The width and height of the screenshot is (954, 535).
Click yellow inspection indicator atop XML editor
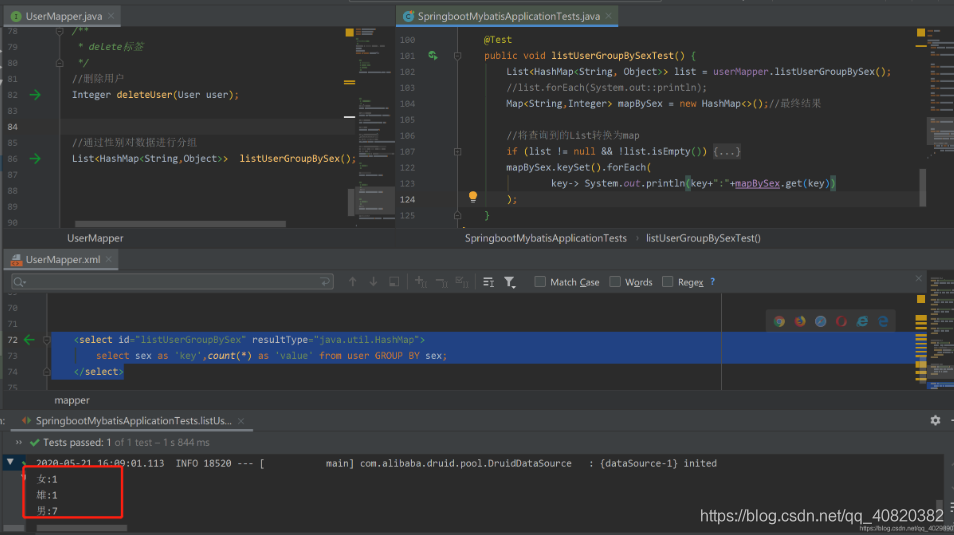pos(921,299)
